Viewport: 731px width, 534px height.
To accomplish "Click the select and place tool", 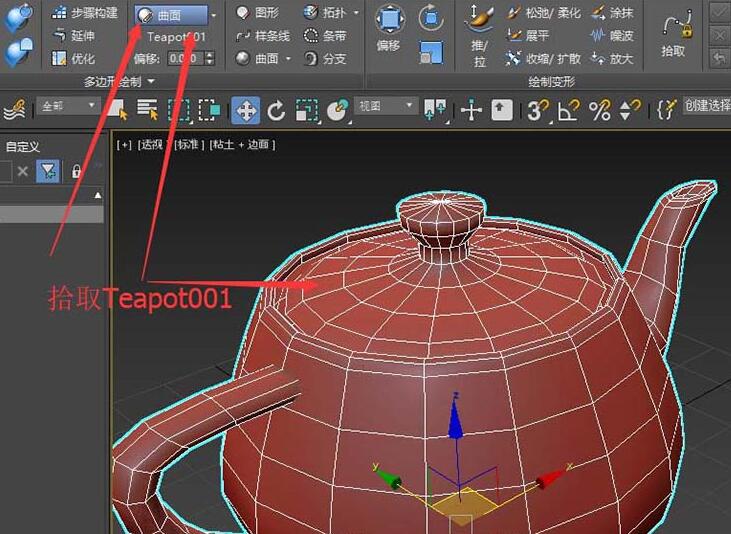I will tap(338, 111).
